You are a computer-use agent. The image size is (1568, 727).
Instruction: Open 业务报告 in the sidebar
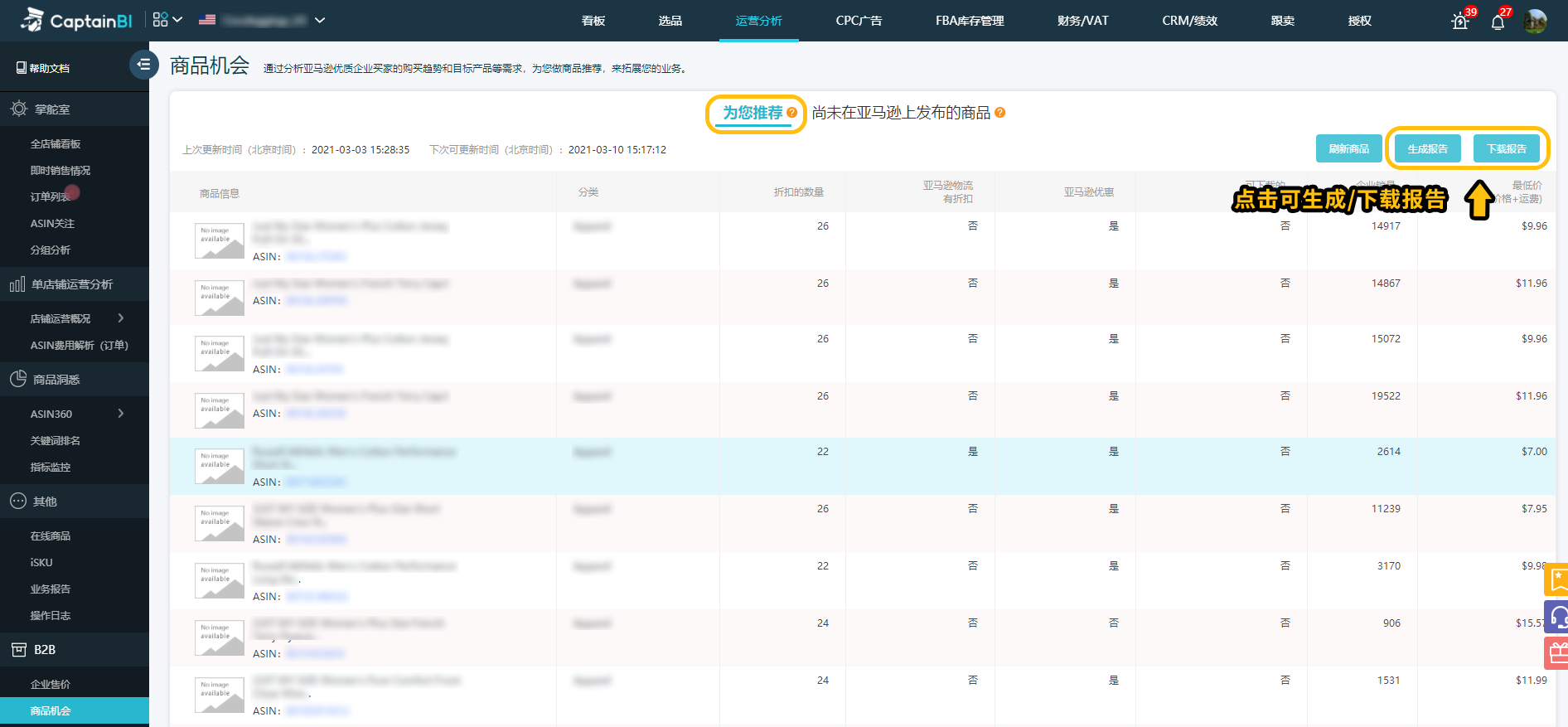click(51, 589)
